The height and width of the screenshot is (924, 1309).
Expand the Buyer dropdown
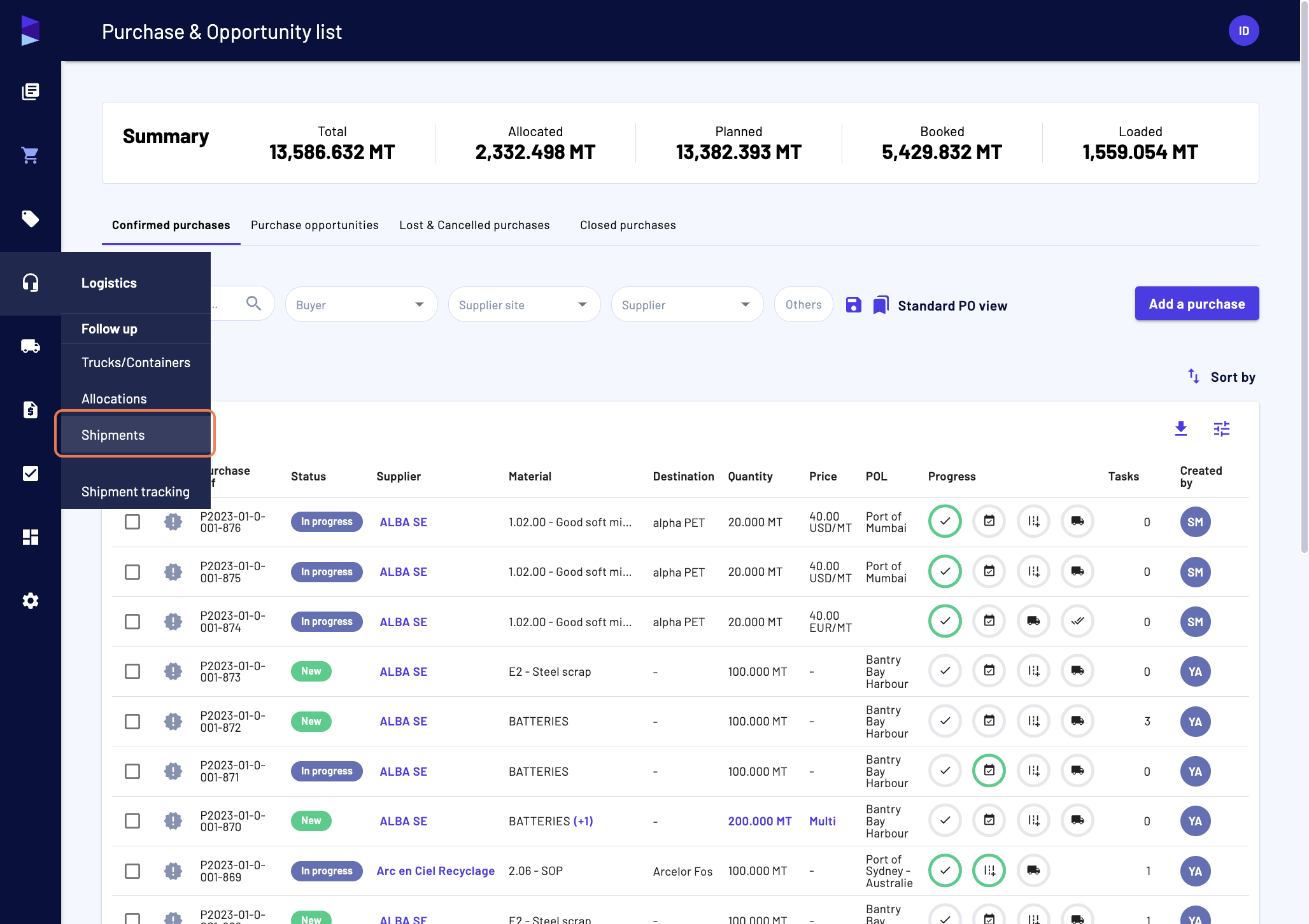pyautogui.click(x=362, y=305)
